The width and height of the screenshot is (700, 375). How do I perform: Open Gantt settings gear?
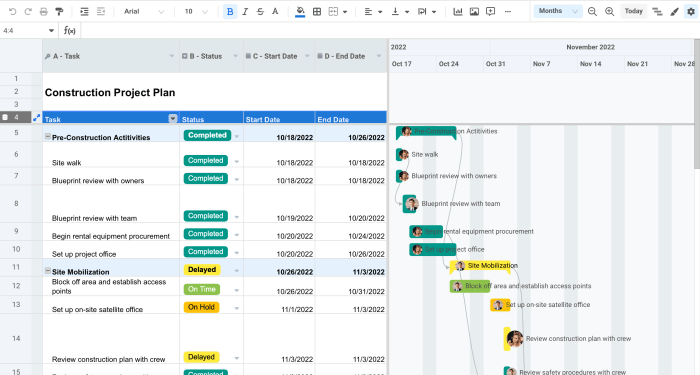tap(691, 12)
